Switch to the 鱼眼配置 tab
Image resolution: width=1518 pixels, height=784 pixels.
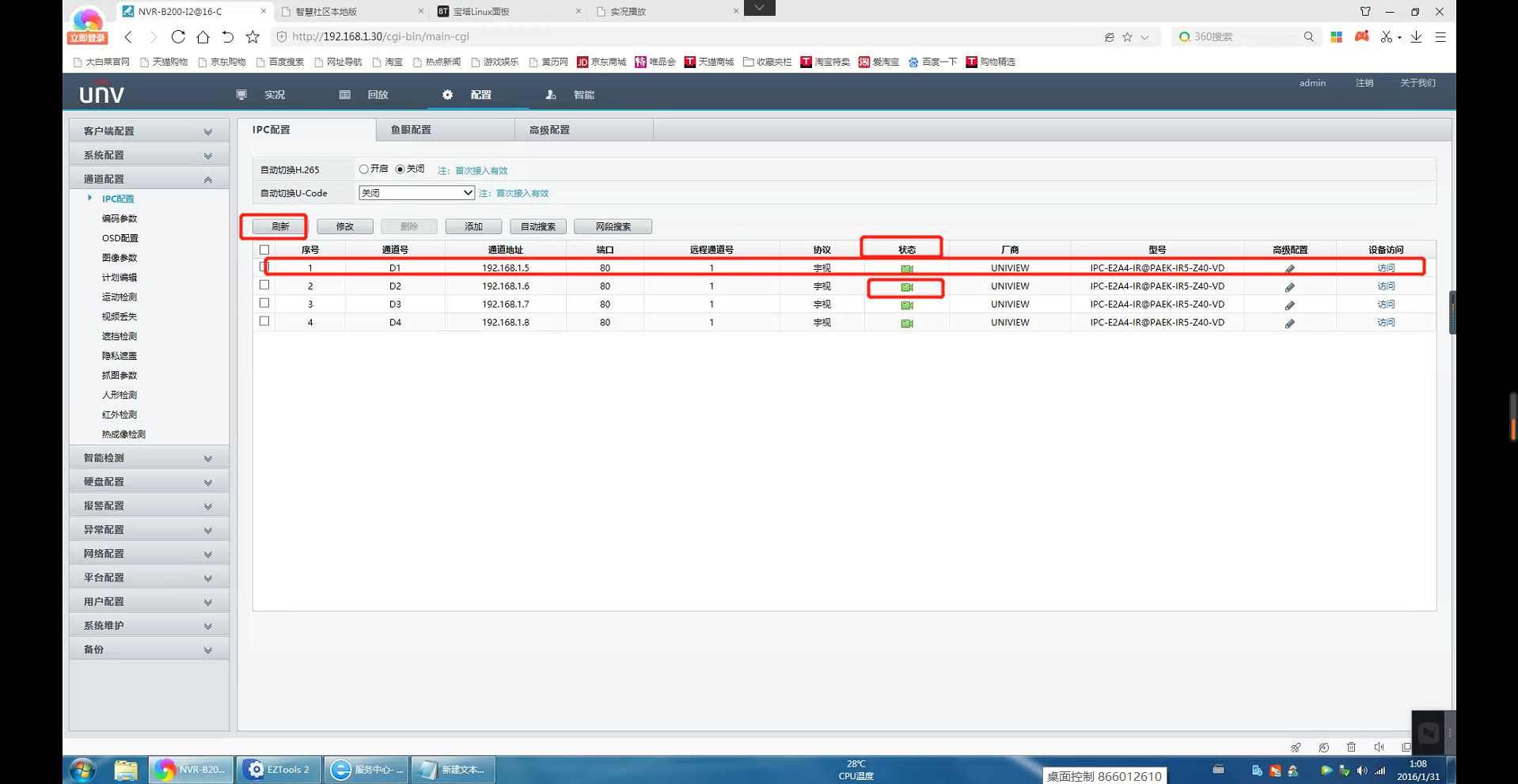click(x=411, y=130)
